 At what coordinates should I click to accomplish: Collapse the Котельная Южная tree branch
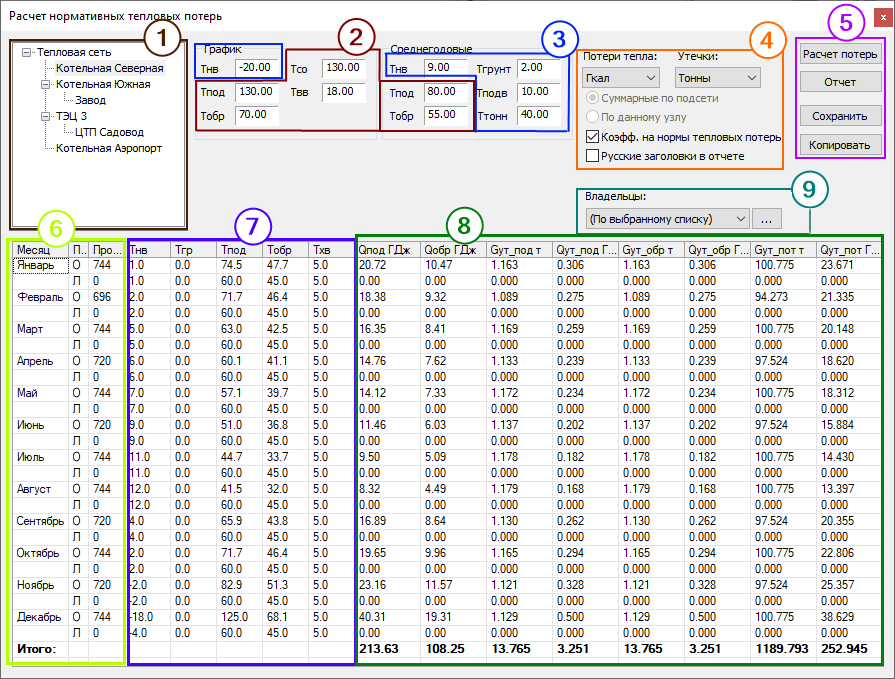pos(45,85)
